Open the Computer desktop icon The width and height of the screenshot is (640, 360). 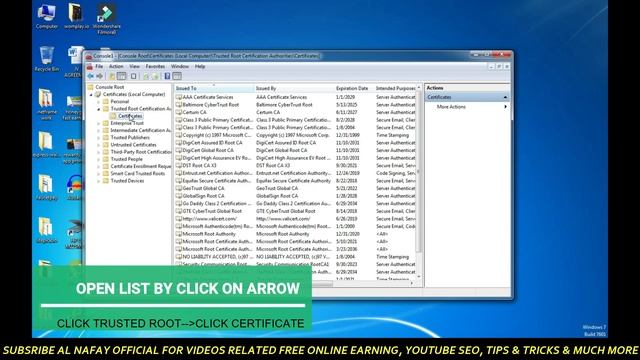tap(47, 17)
